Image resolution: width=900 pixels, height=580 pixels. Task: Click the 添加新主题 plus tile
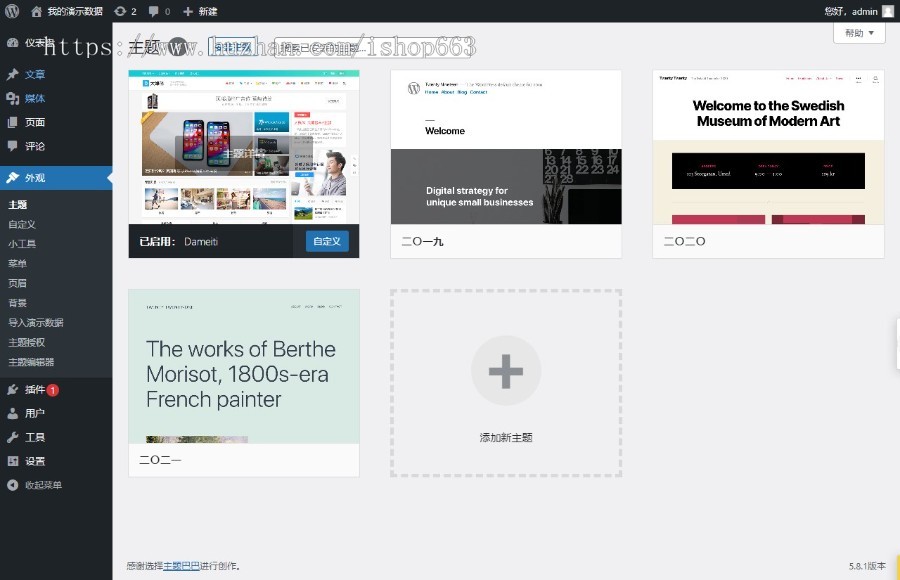point(505,382)
